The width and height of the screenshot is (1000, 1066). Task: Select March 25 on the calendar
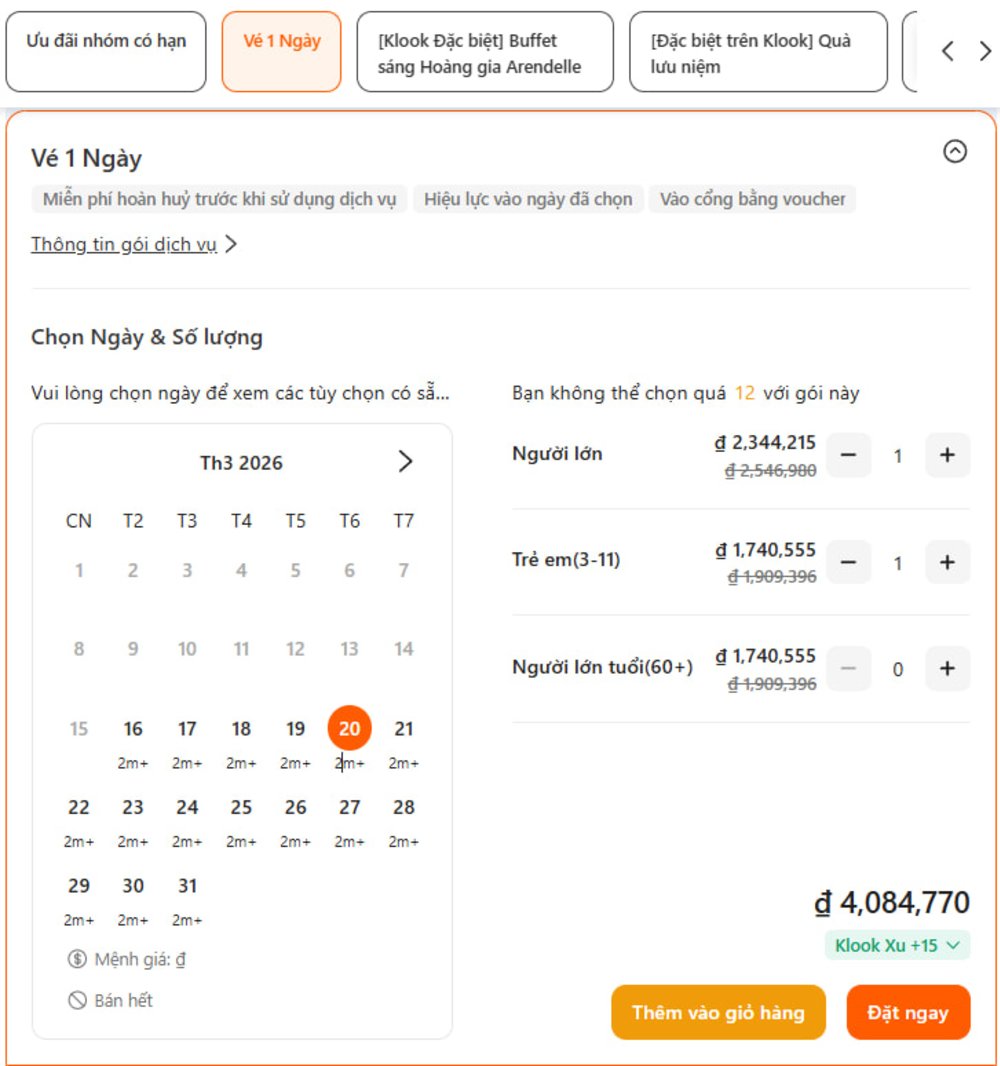tap(241, 819)
